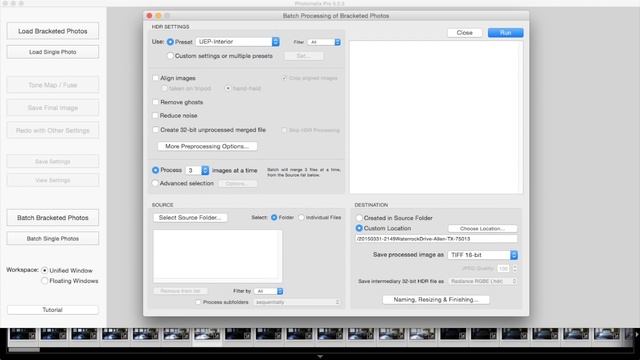Enable Reduce noise checkbox
640x360 pixels.
click(x=156, y=116)
